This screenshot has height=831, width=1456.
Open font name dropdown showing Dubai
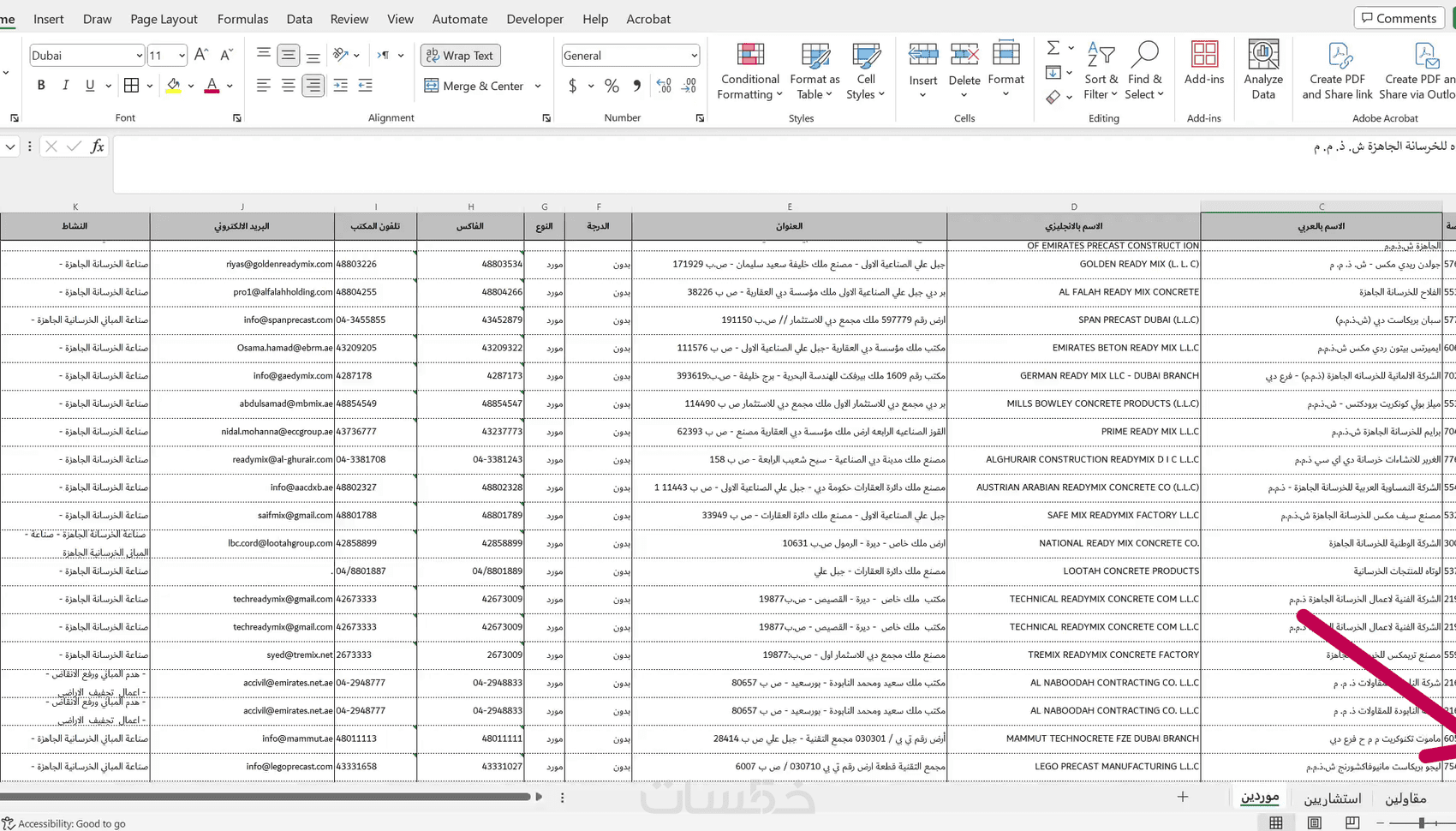coord(139,56)
